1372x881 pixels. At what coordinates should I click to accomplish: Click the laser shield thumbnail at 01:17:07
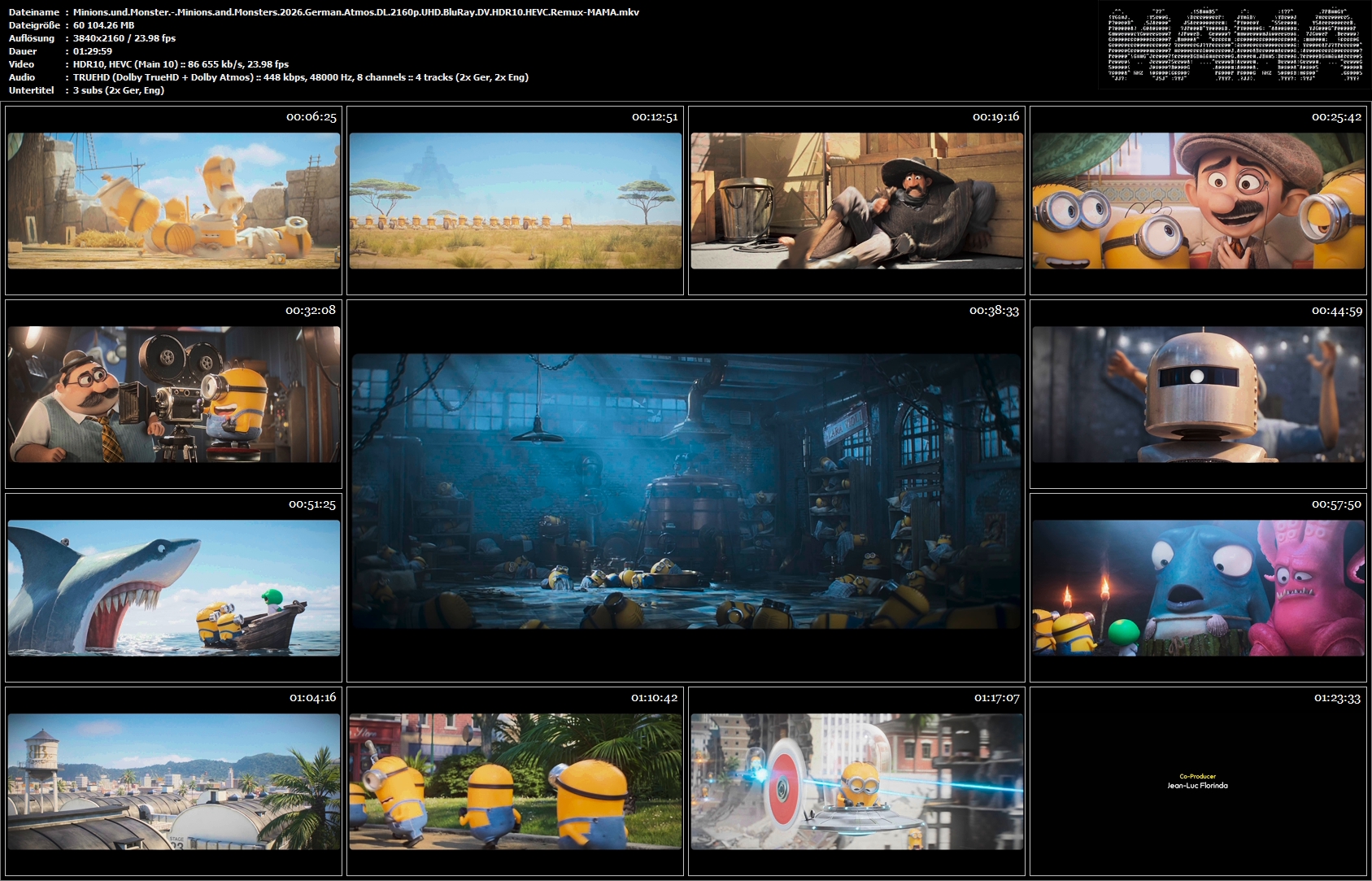[x=857, y=782]
